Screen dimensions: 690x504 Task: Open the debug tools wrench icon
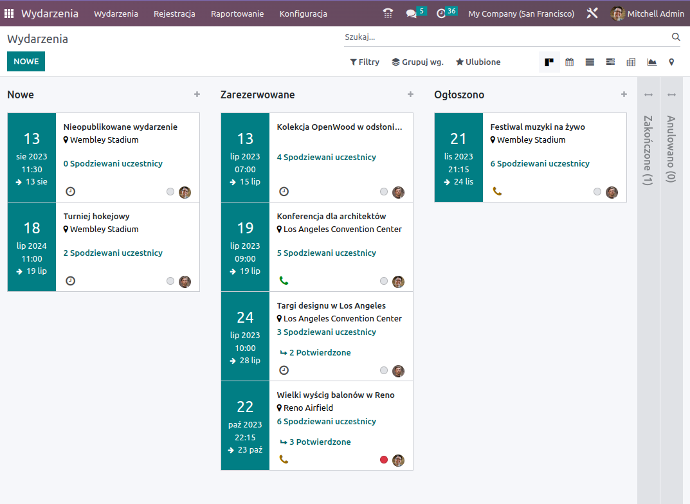coord(592,14)
